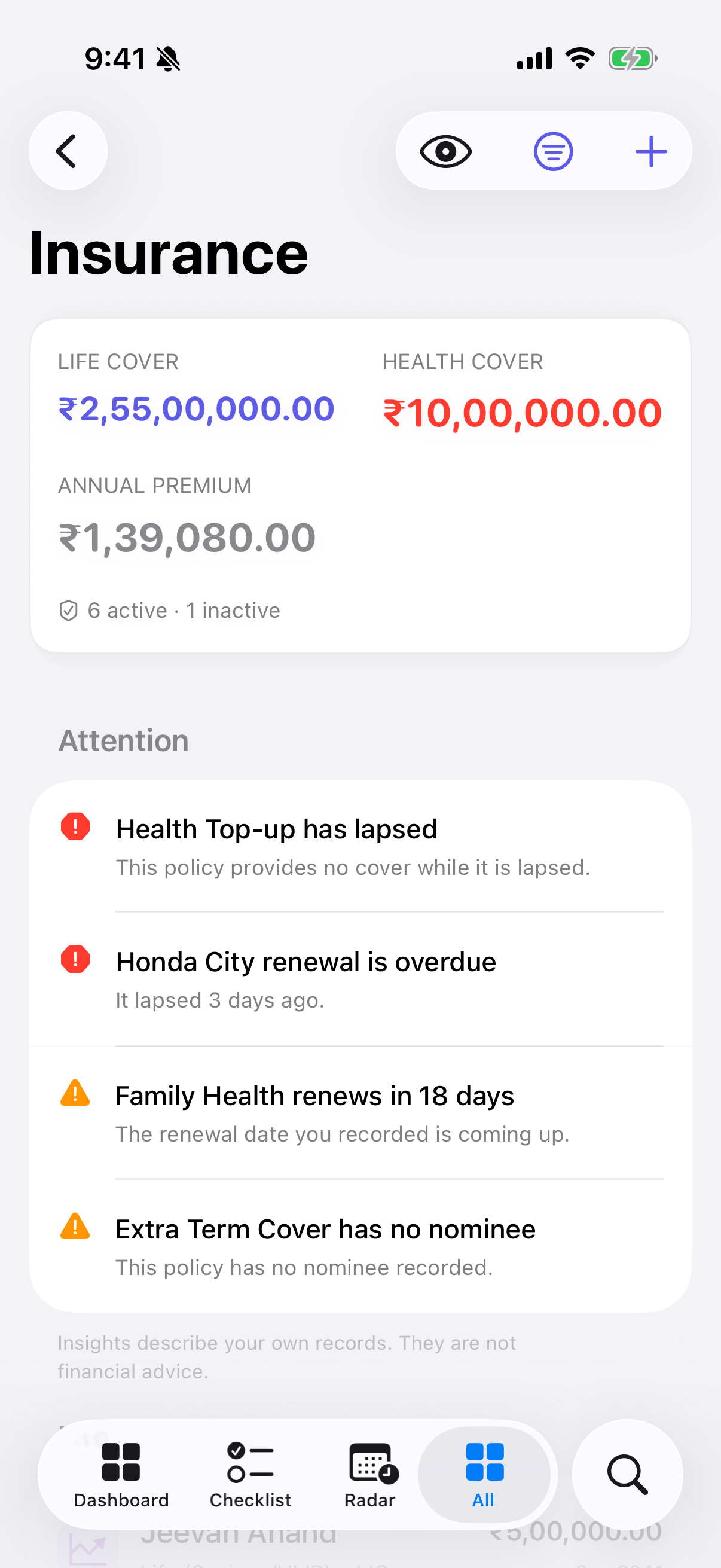Click red alert icon beside Health Top-up

(x=75, y=826)
